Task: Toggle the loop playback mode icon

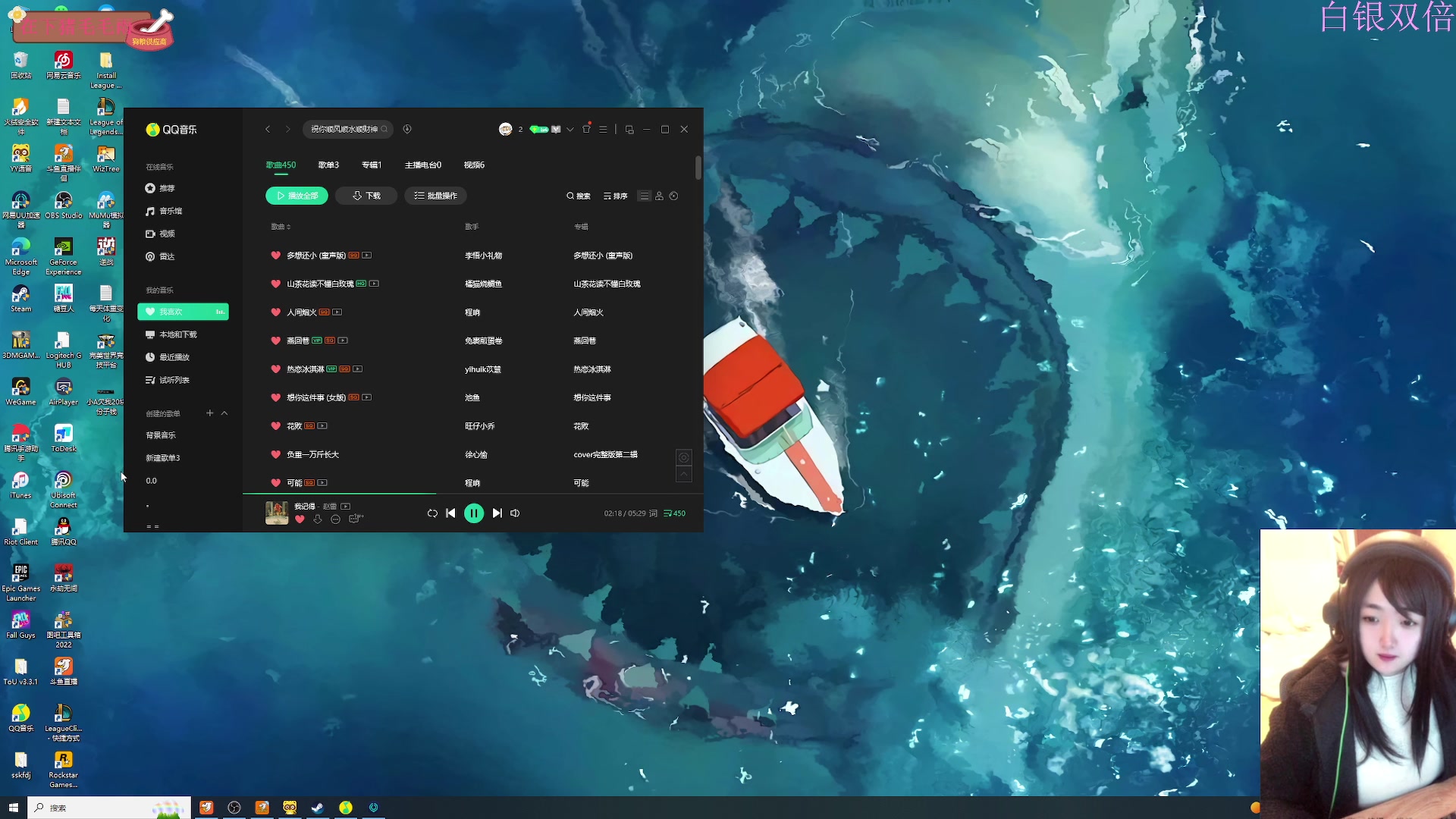Action: pyautogui.click(x=432, y=513)
